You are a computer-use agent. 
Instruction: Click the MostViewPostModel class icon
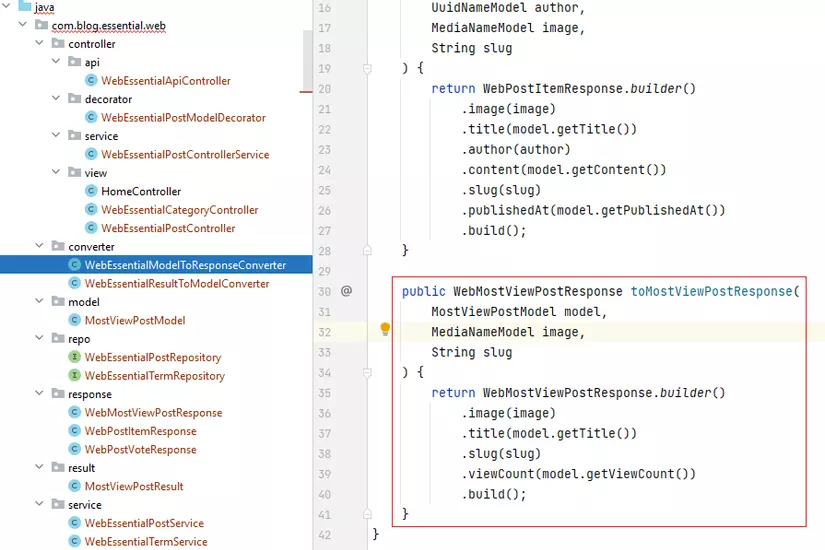[x=75, y=320]
